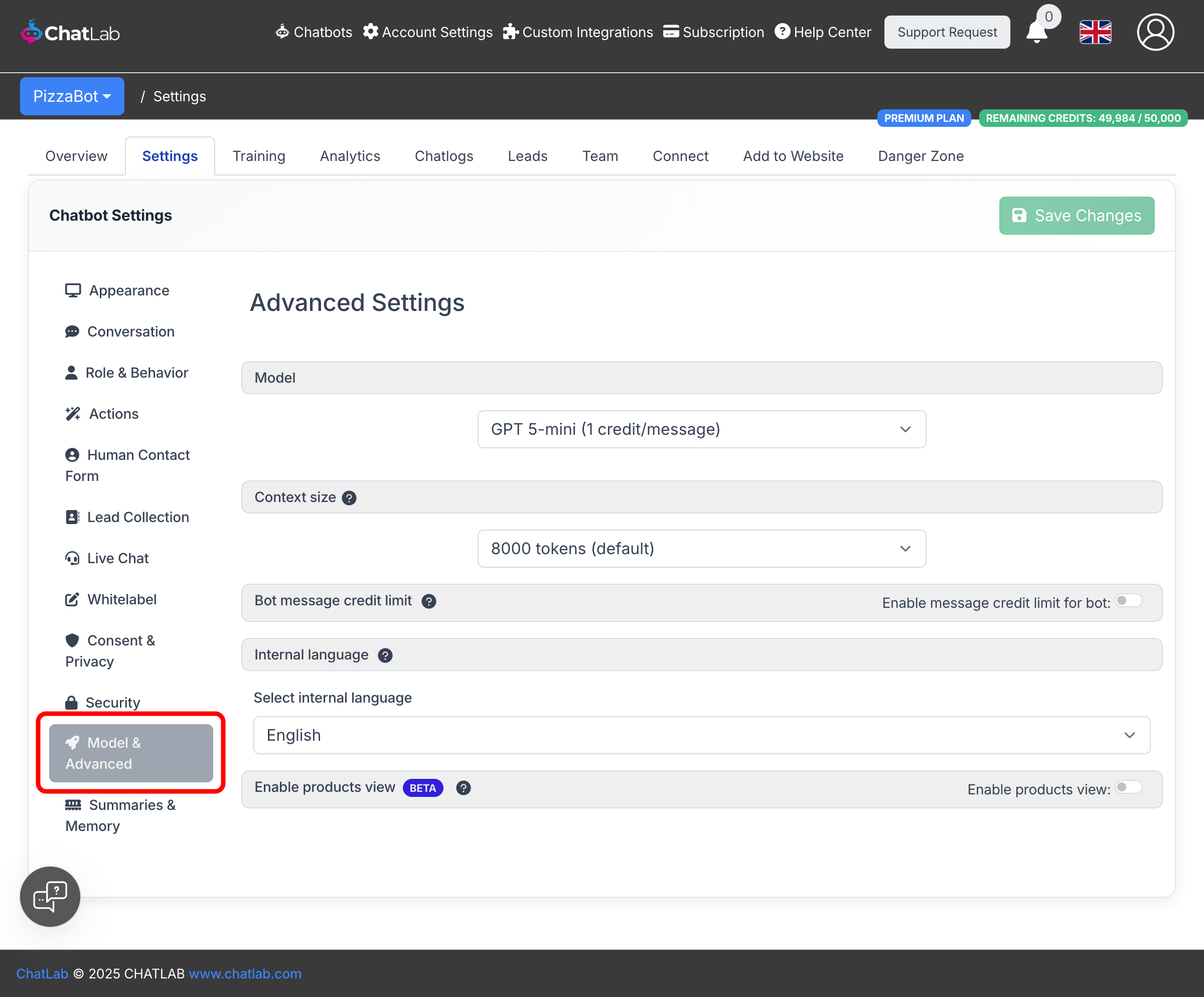Open the English internal language dropdown

tap(701, 735)
